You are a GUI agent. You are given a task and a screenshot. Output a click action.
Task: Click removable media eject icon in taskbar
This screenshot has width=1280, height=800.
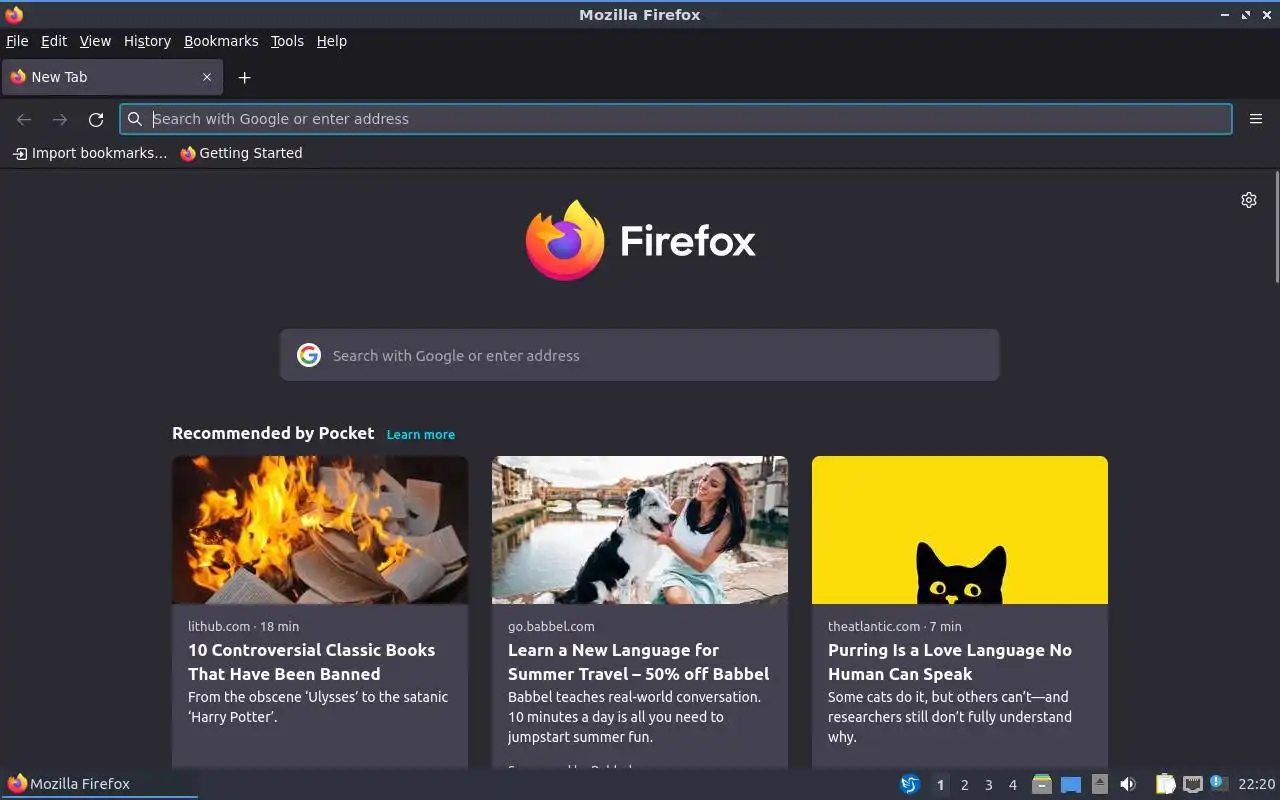tap(1099, 784)
